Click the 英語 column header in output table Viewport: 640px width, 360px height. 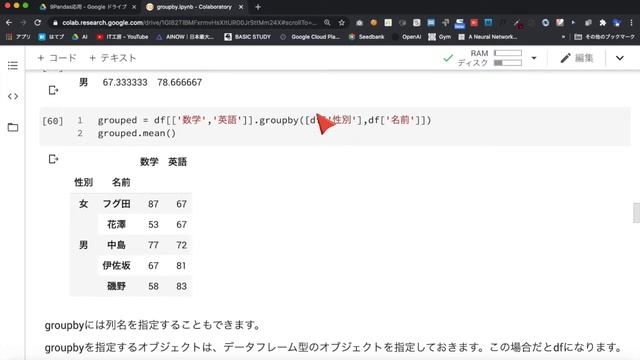tap(178, 162)
